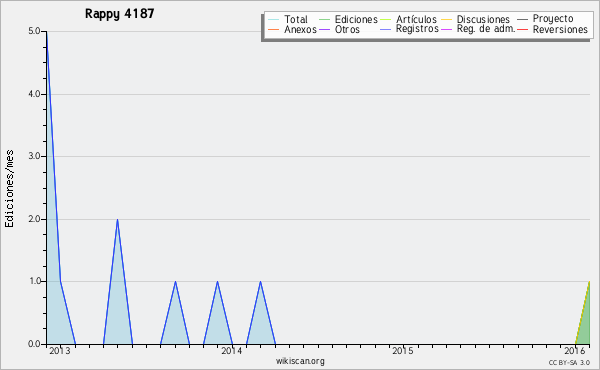Viewport: 600px width, 370px height.
Task: Click the 'Discusiones' legend entry
Action: [483, 19]
